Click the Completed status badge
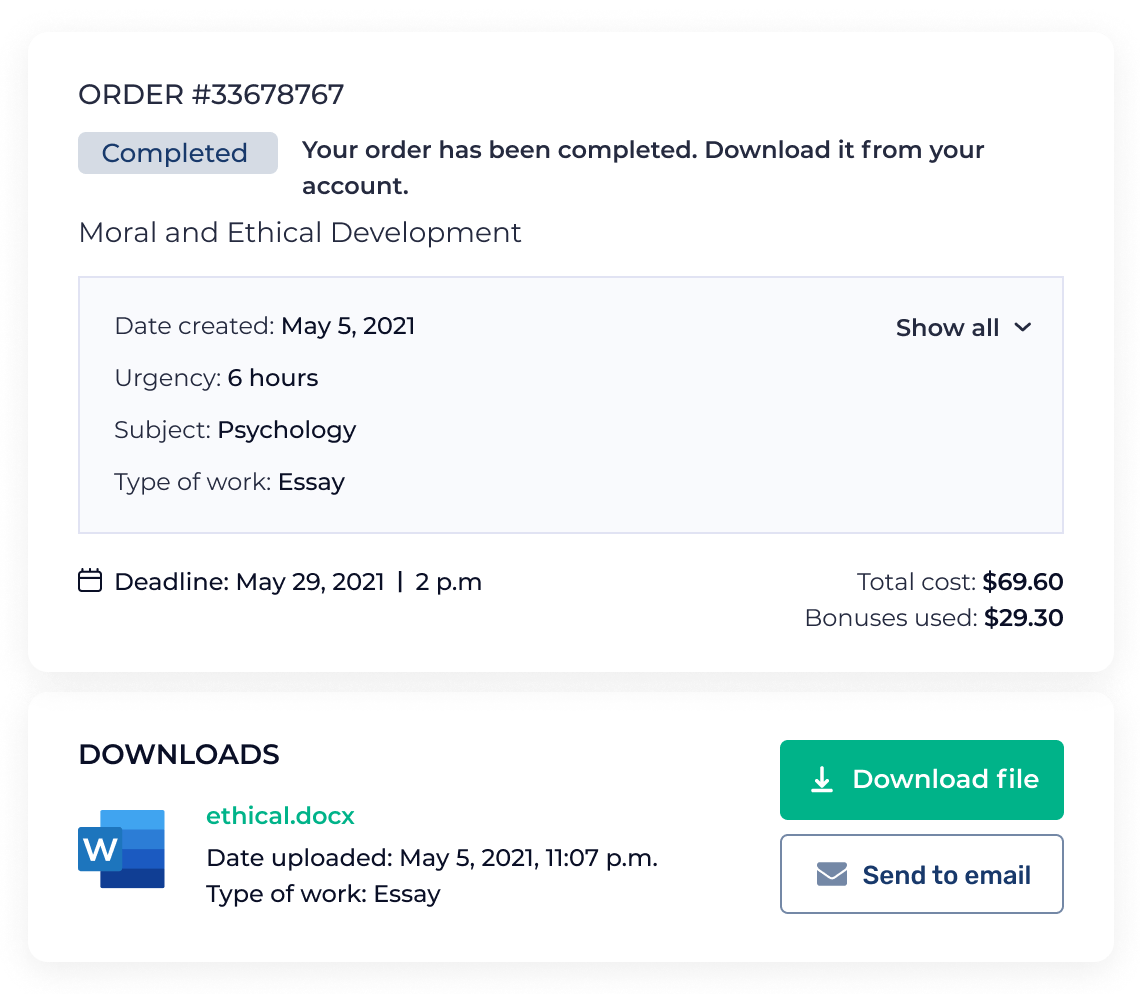The height and width of the screenshot is (994, 1140). click(x=177, y=153)
